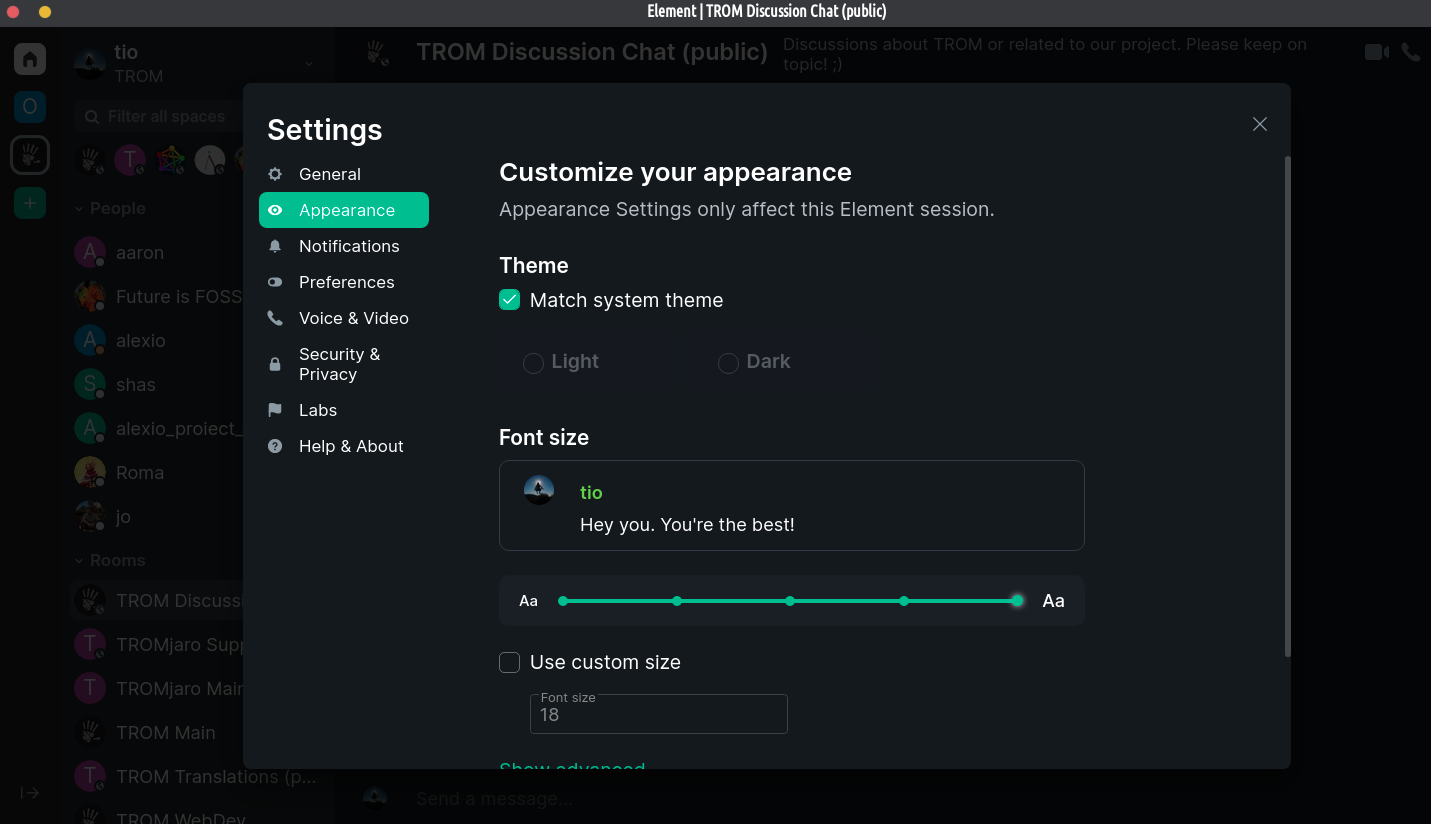Open the handprint avatar in the recent rooms row

tap(91, 159)
